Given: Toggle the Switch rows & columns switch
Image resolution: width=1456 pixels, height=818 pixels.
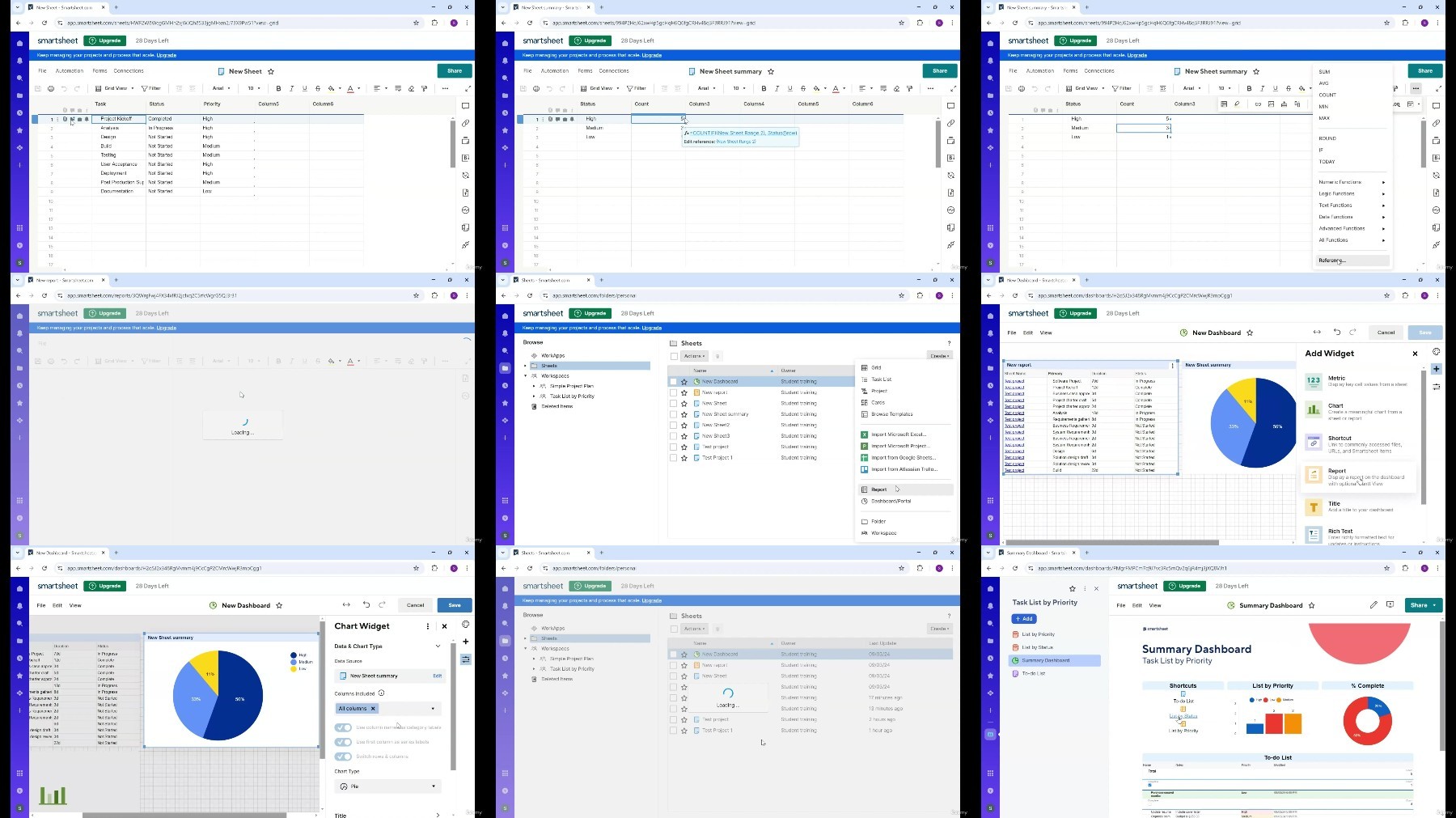Looking at the screenshot, I should pyautogui.click(x=343, y=757).
